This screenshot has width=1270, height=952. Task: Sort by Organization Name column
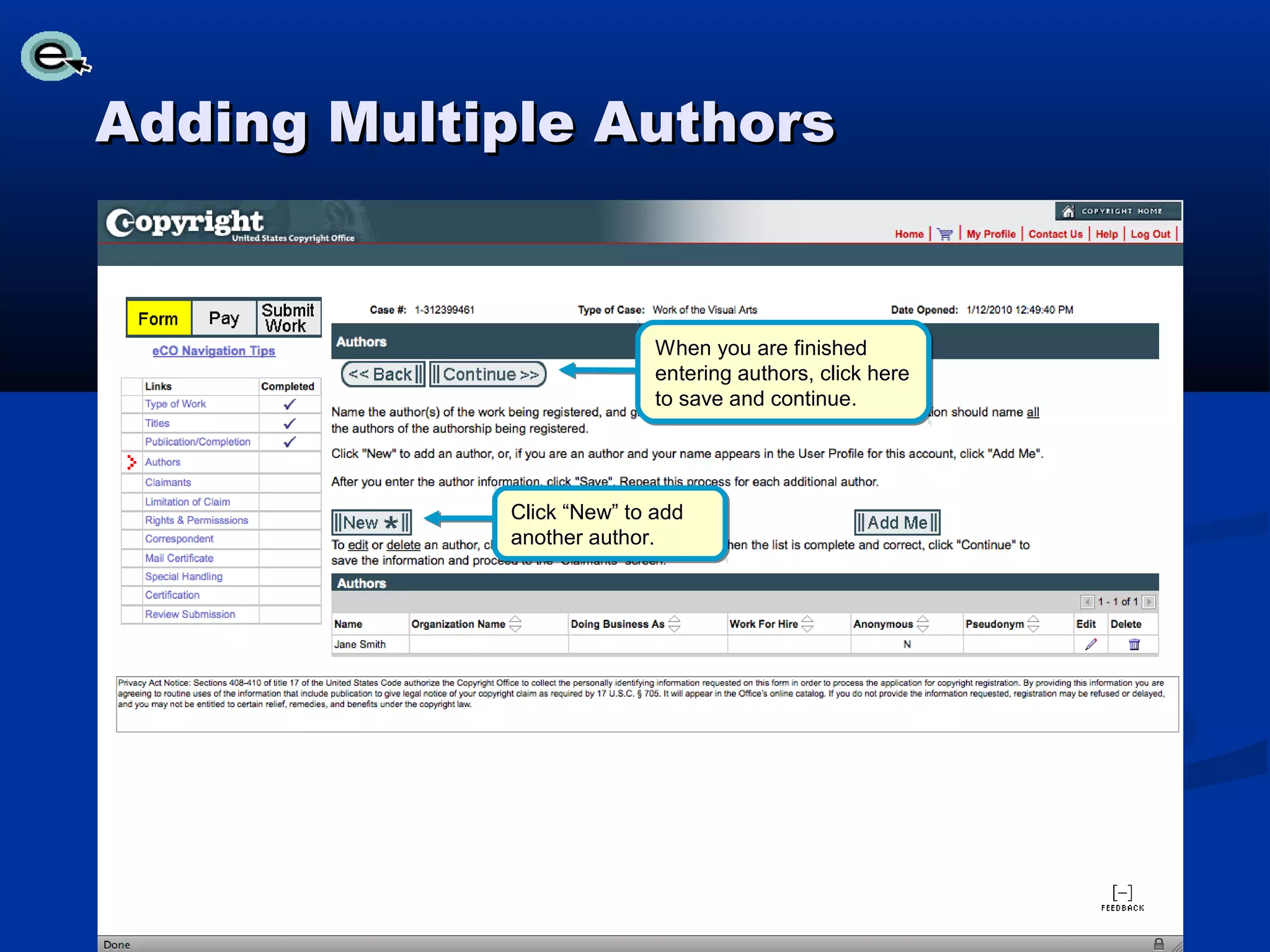[515, 624]
